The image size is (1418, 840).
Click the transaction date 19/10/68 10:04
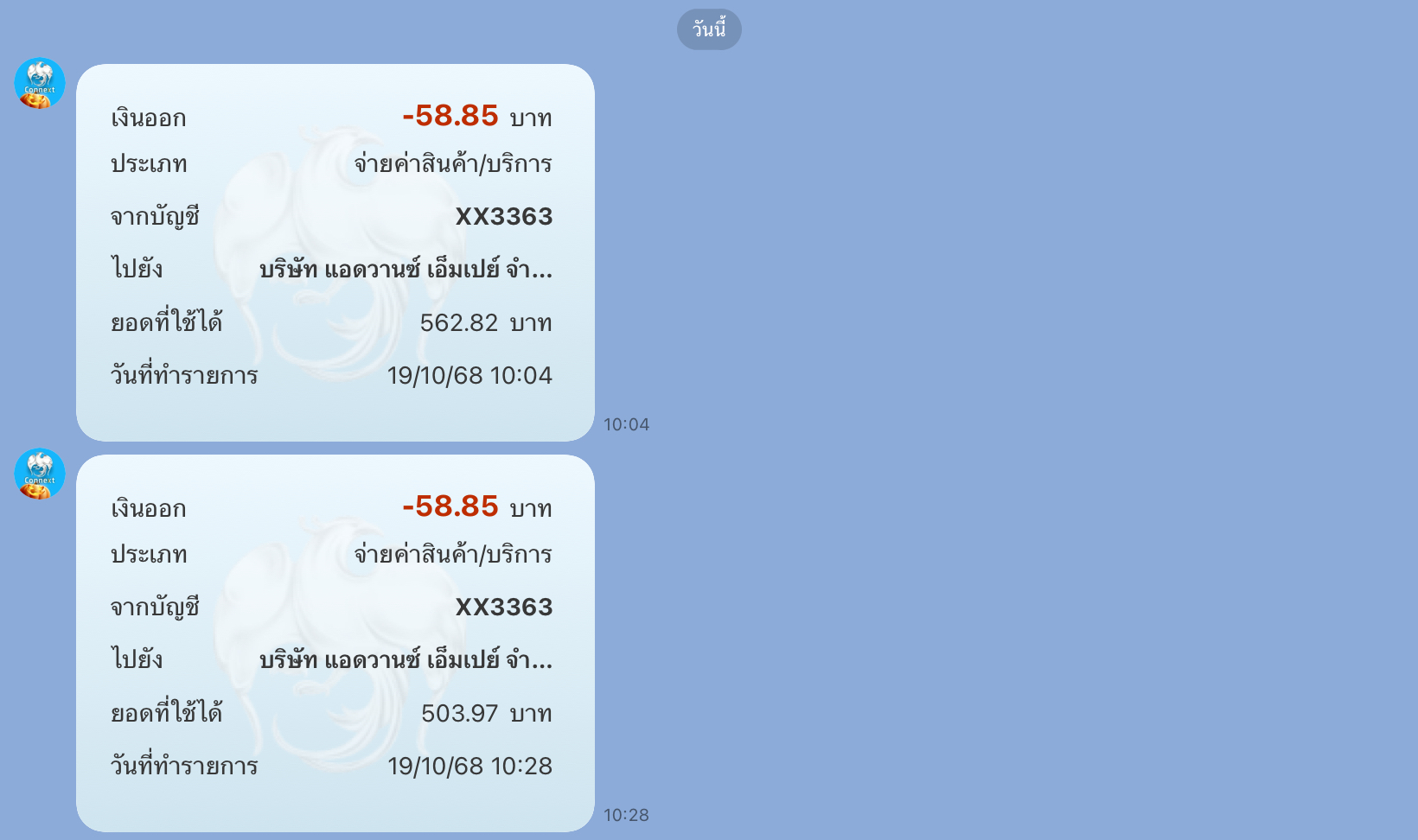[x=469, y=375]
